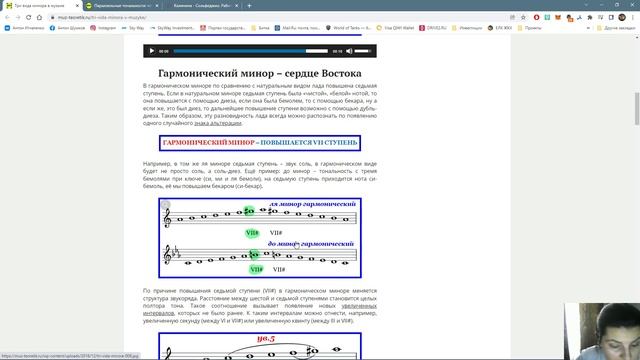Close the second browser tab
The width and height of the screenshot is (640, 360).
tap(157, 6)
